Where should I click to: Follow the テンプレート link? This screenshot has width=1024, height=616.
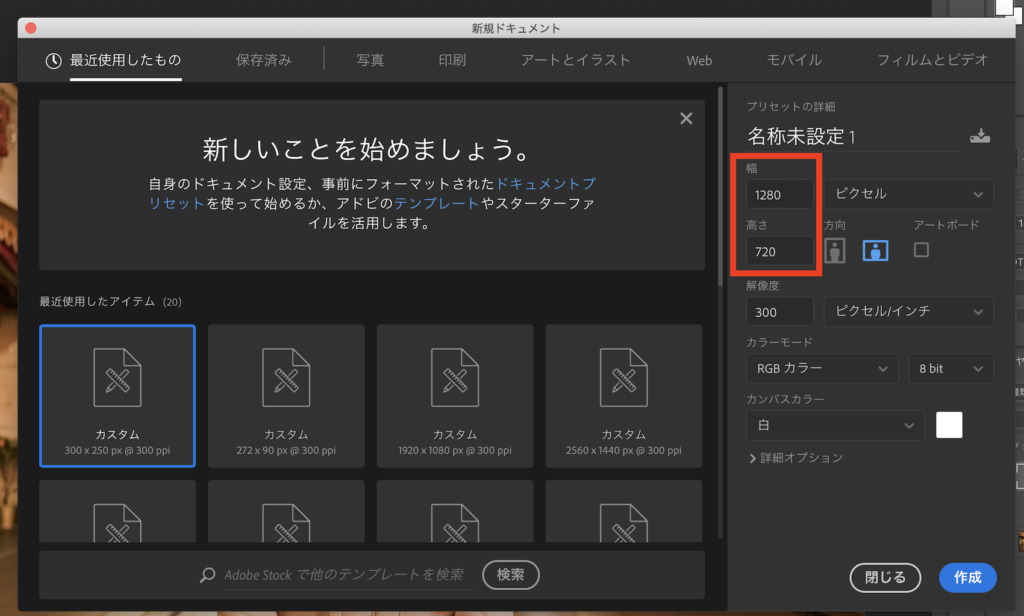click(x=436, y=203)
